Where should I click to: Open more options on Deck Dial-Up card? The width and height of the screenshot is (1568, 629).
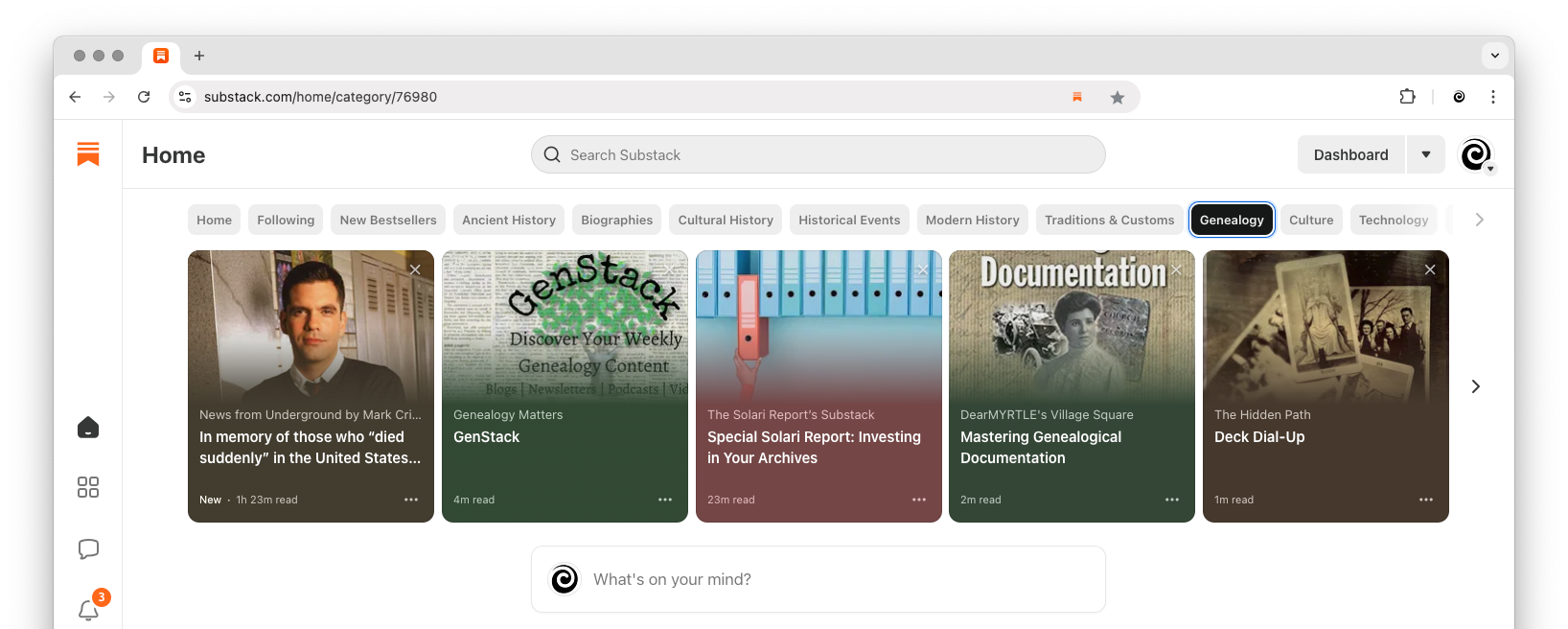(x=1426, y=500)
